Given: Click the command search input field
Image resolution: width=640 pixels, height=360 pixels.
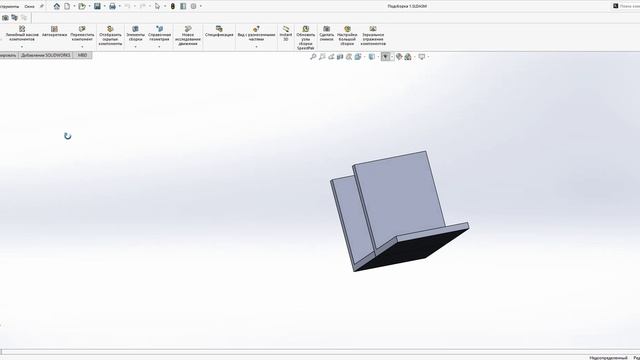Looking at the screenshot, I should [x=630, y=6].
